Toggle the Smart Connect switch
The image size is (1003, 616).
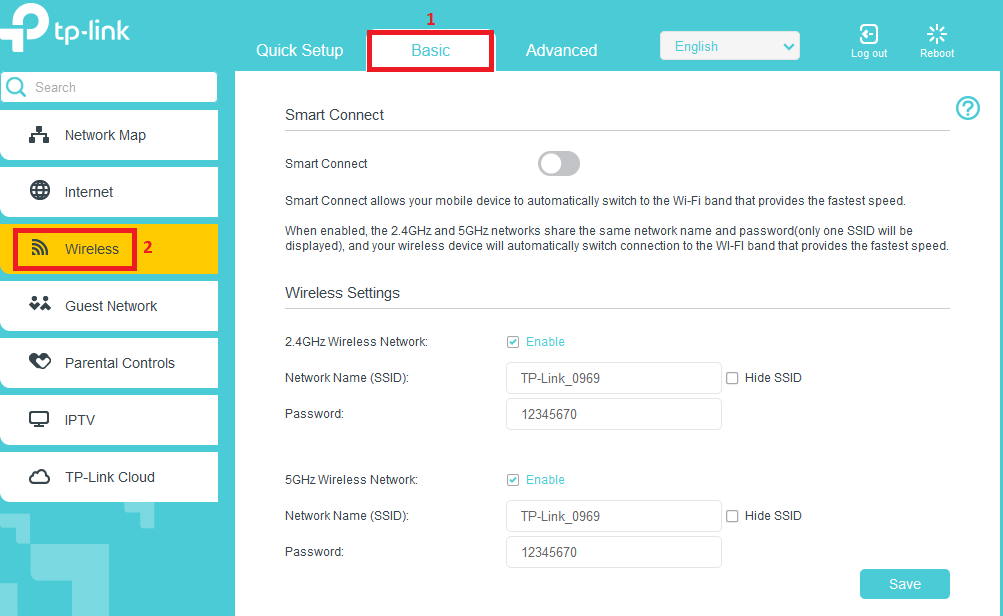[558, 163]
